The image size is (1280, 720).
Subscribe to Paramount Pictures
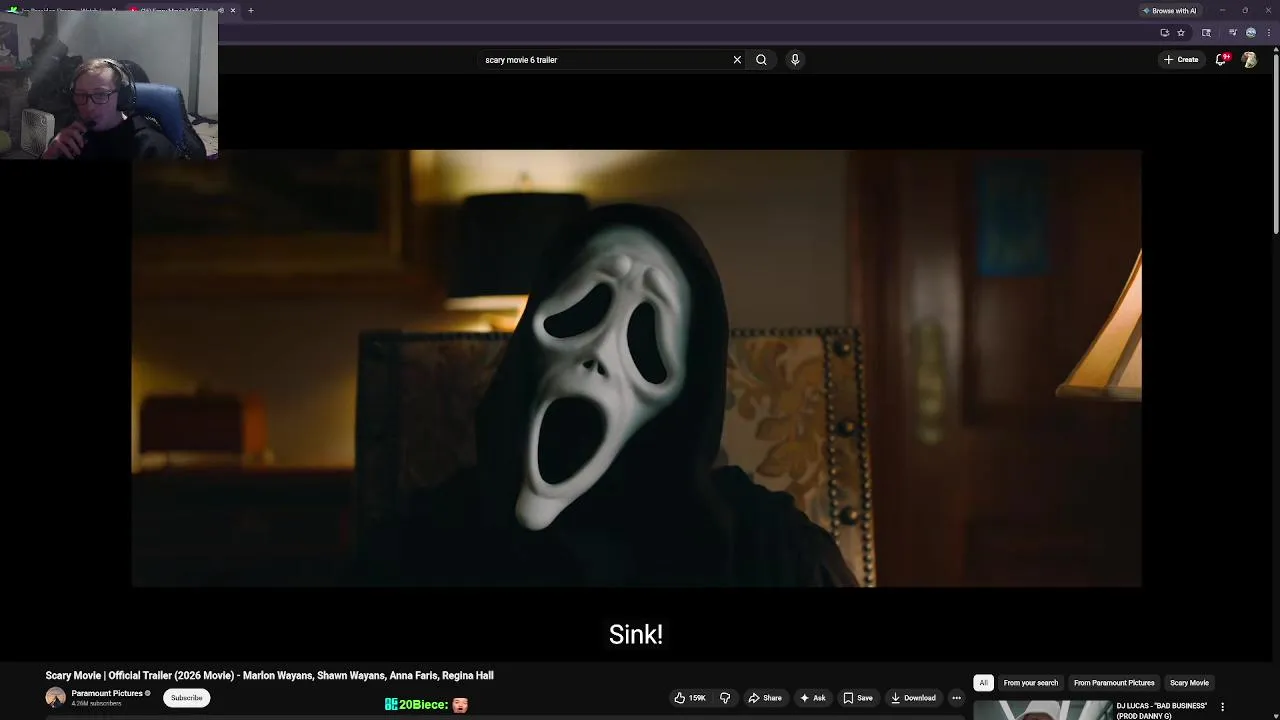tap(186, 698)
